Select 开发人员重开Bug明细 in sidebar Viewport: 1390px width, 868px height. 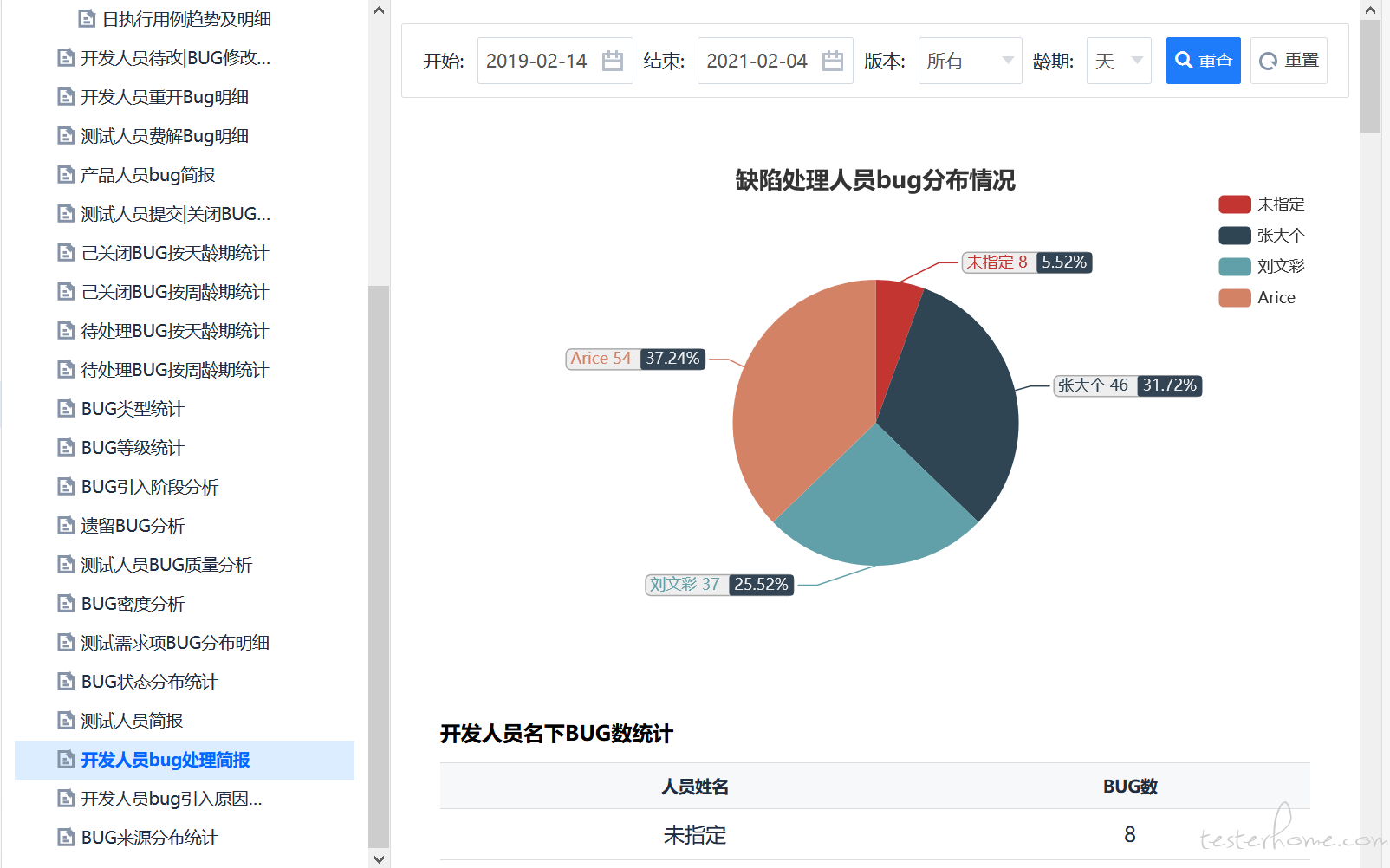tap(165, 97)
